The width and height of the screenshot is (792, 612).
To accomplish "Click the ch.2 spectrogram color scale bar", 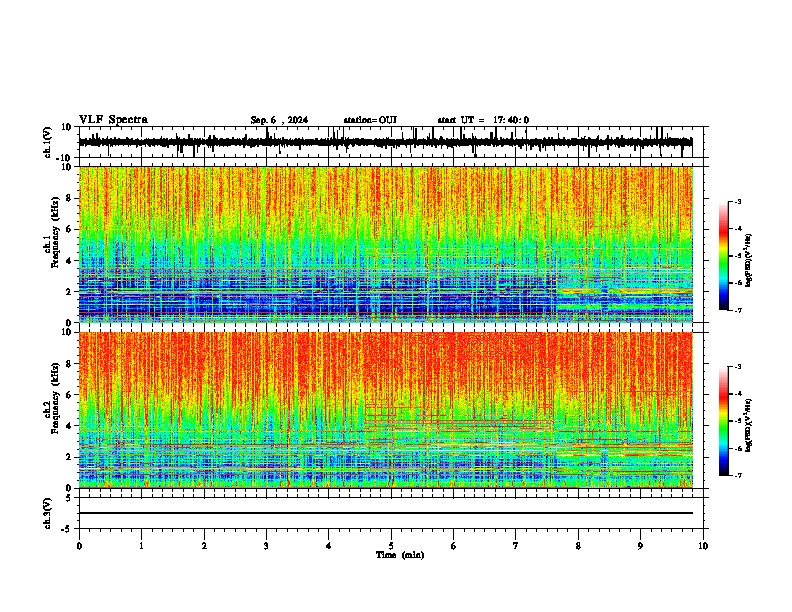I will [723, 421].
